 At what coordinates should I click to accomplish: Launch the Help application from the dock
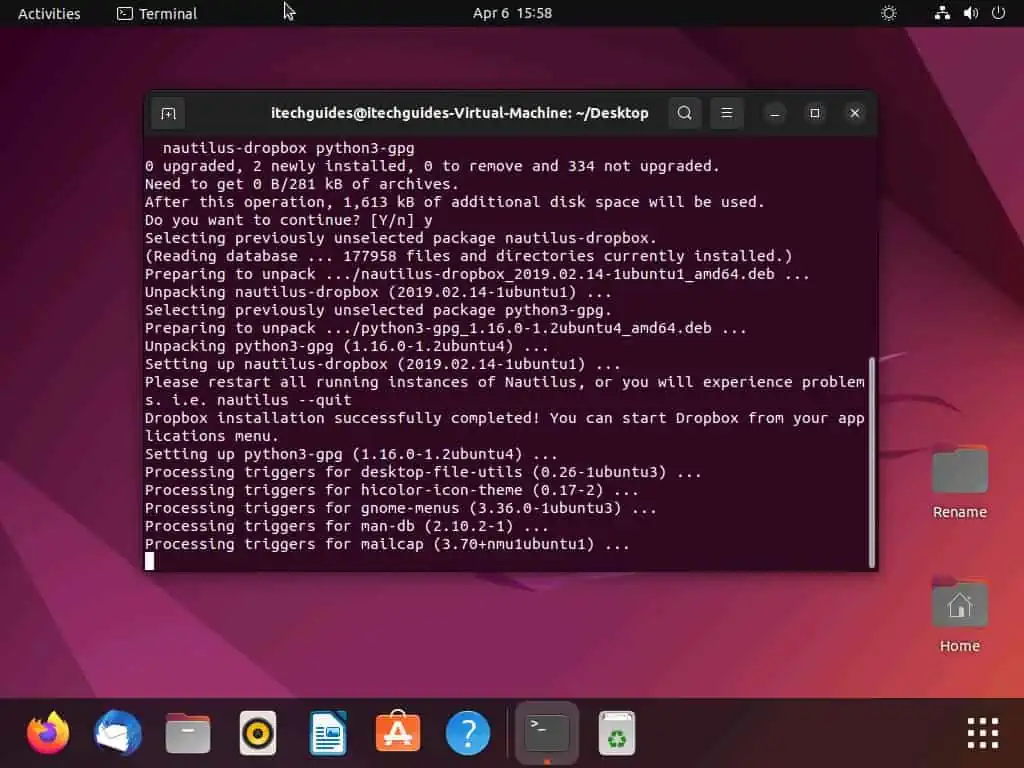point(467,732)
